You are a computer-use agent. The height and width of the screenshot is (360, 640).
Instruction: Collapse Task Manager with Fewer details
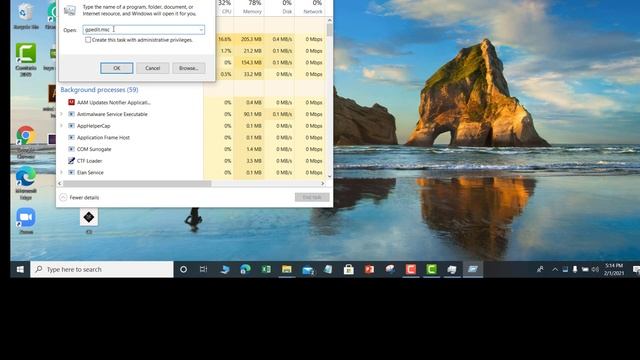pyautogui.click(x=80, y=198)
